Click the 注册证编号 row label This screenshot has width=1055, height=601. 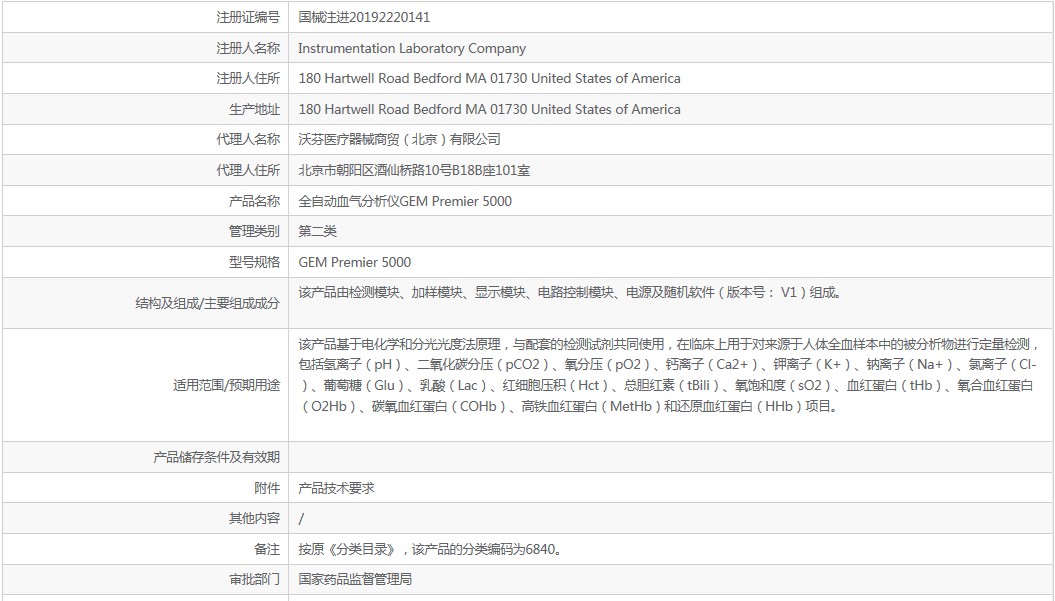(248, 17)
